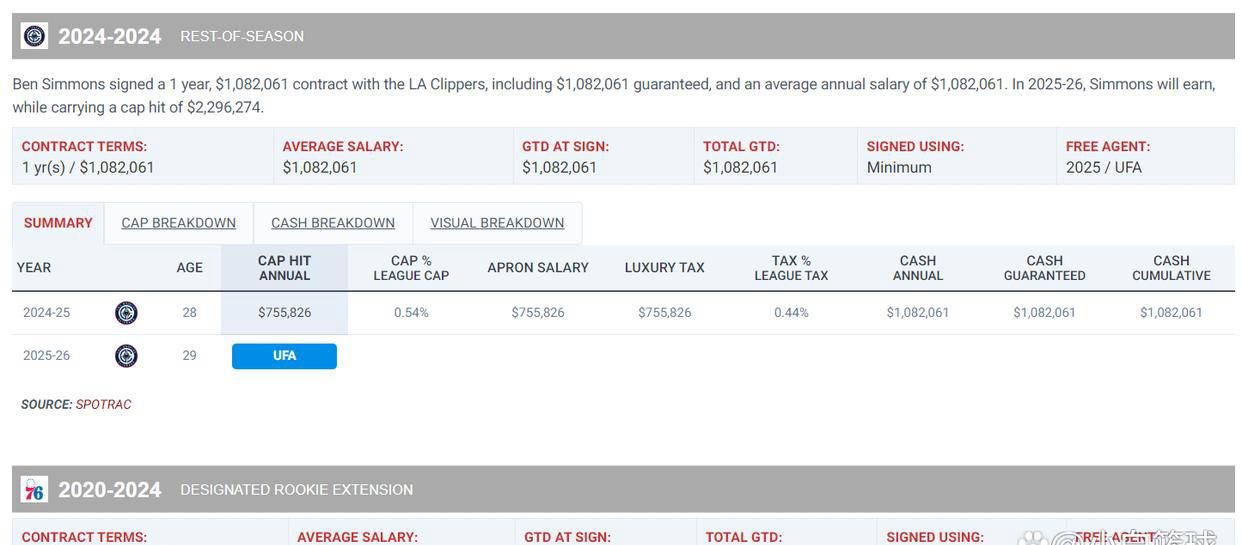Click the blue UFA badge for 2025-26
Image resolution: width=1242 pixels, height=545 pixels.
[x=284, y=356]
